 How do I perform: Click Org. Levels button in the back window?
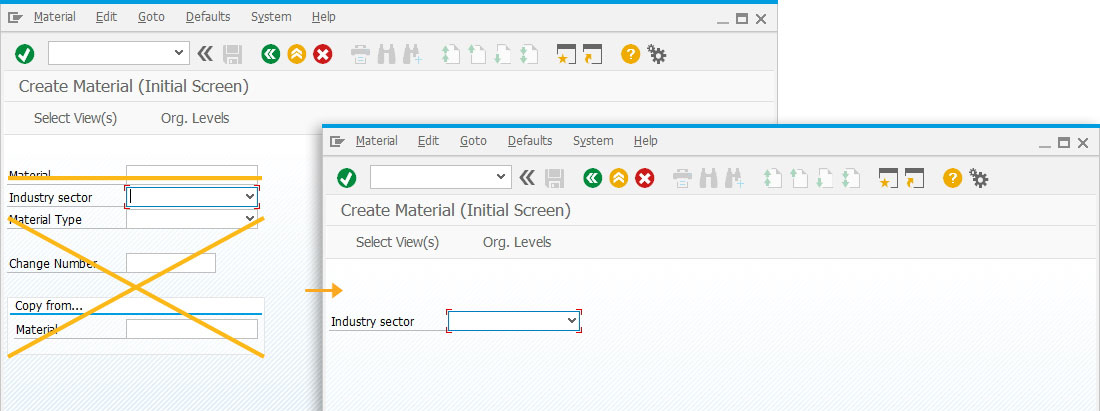click(195, 119)
